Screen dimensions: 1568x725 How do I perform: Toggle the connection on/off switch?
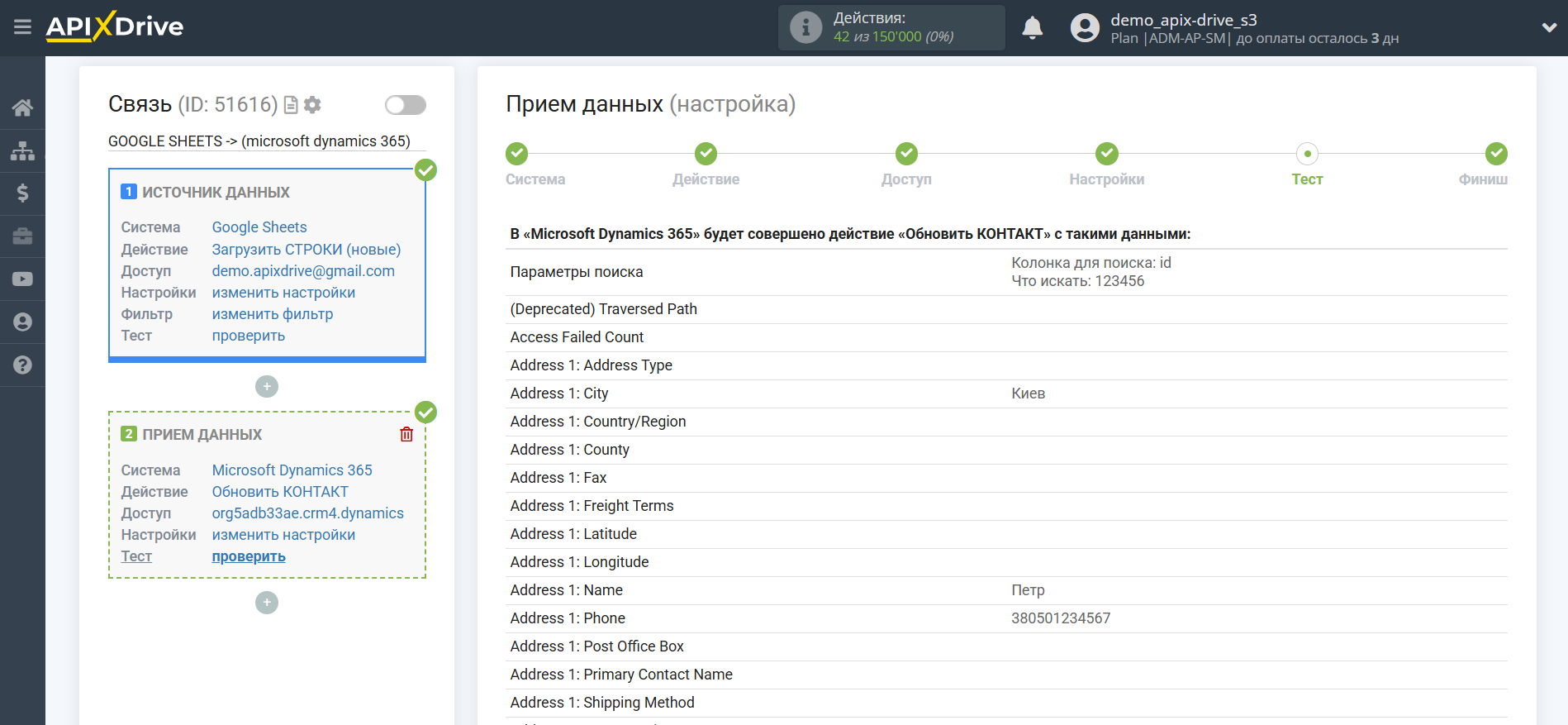(x=405, y=105)
